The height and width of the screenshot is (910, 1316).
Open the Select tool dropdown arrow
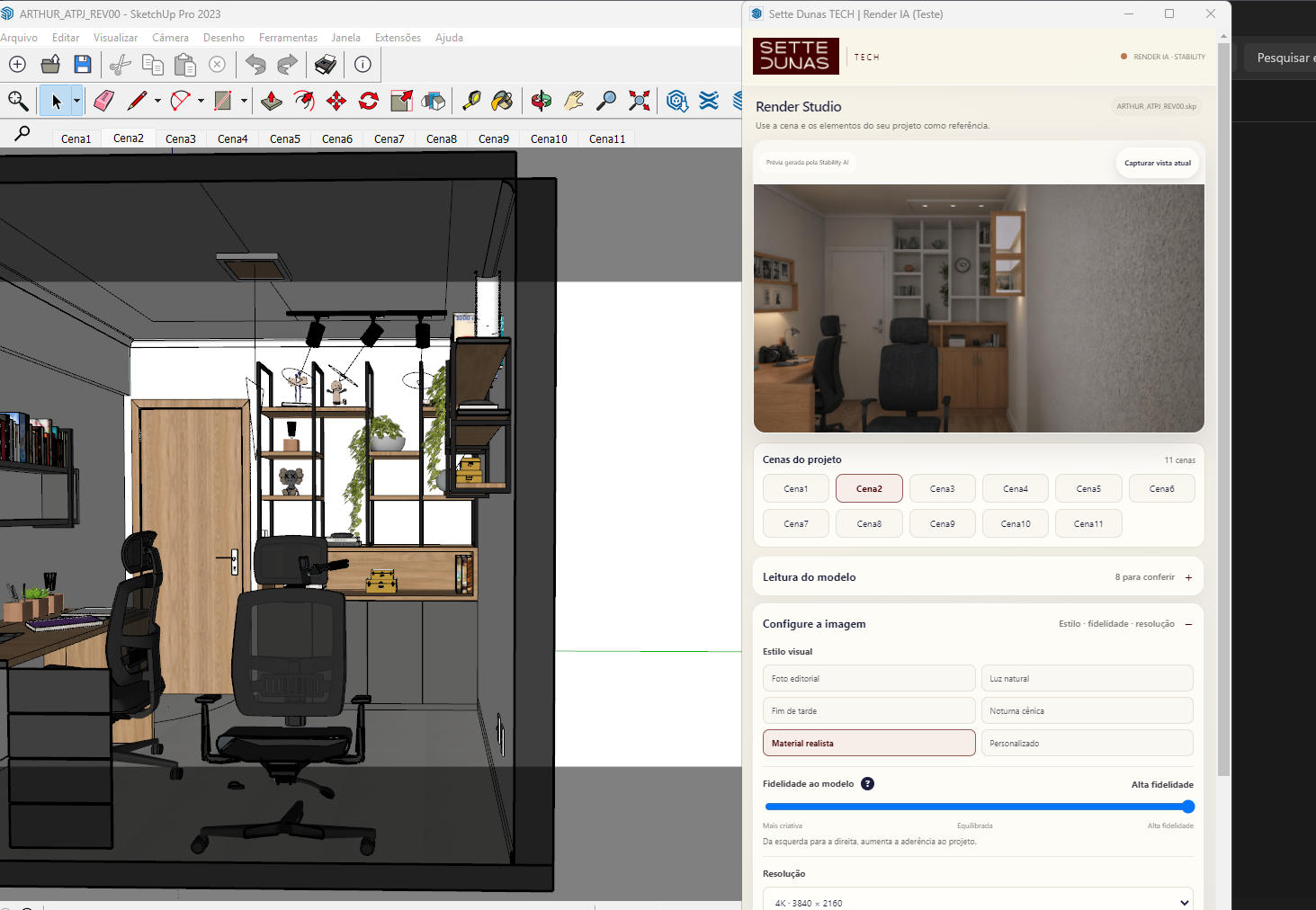coord(77,101)
